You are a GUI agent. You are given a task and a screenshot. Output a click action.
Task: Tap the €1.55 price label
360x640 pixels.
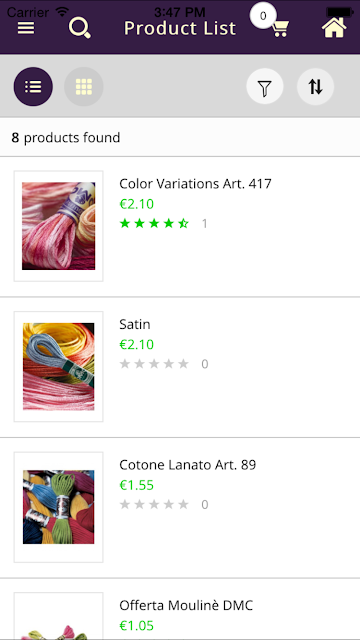pyautogui.click(x=136, y=485)
